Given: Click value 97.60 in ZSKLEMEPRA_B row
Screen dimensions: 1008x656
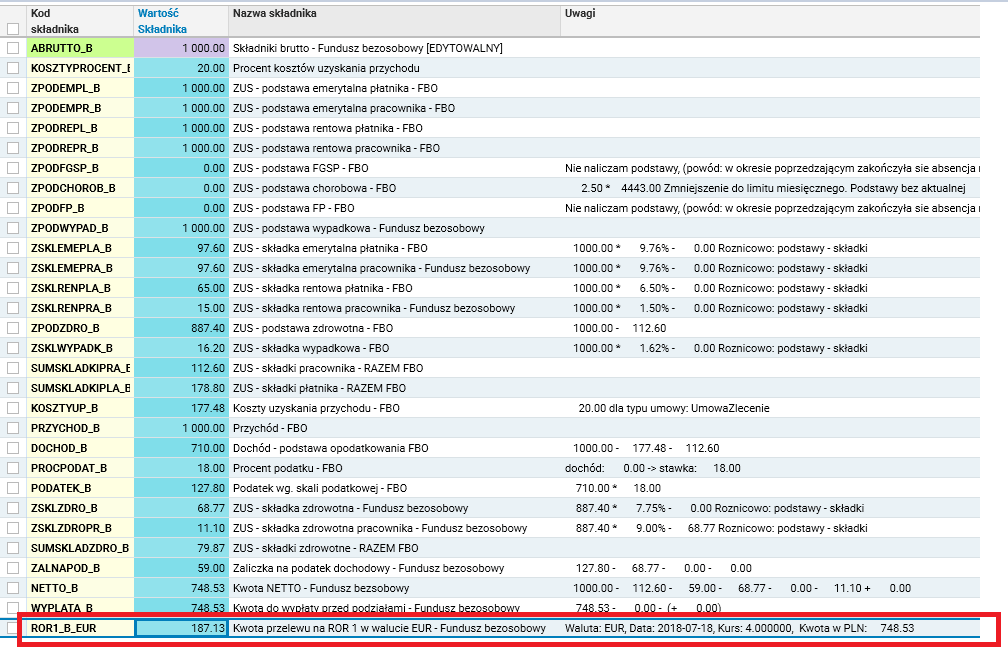Looking at the screenshot, I should click(x=181, y=268).
